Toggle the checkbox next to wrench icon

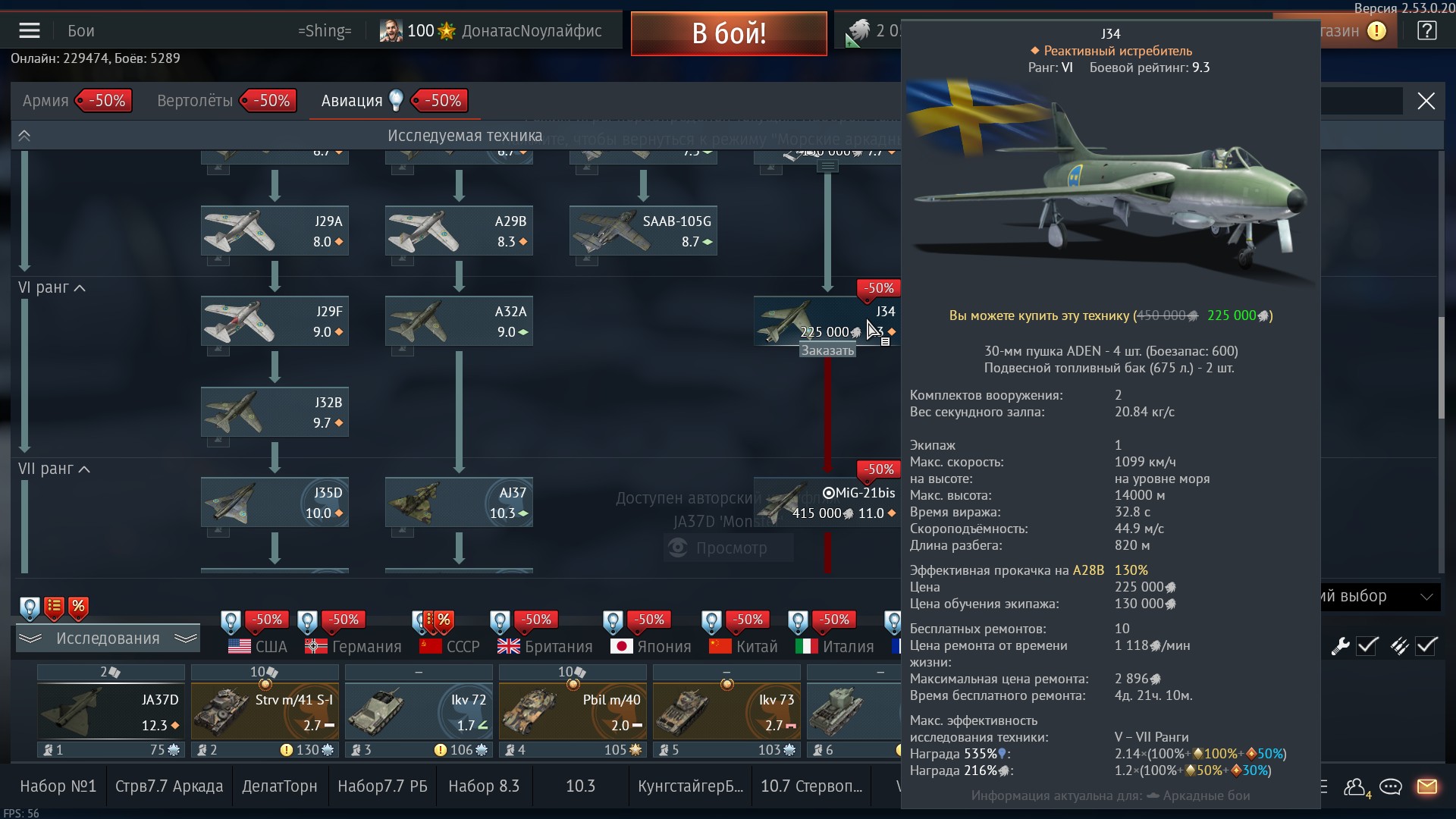(x=1367, y=646)
